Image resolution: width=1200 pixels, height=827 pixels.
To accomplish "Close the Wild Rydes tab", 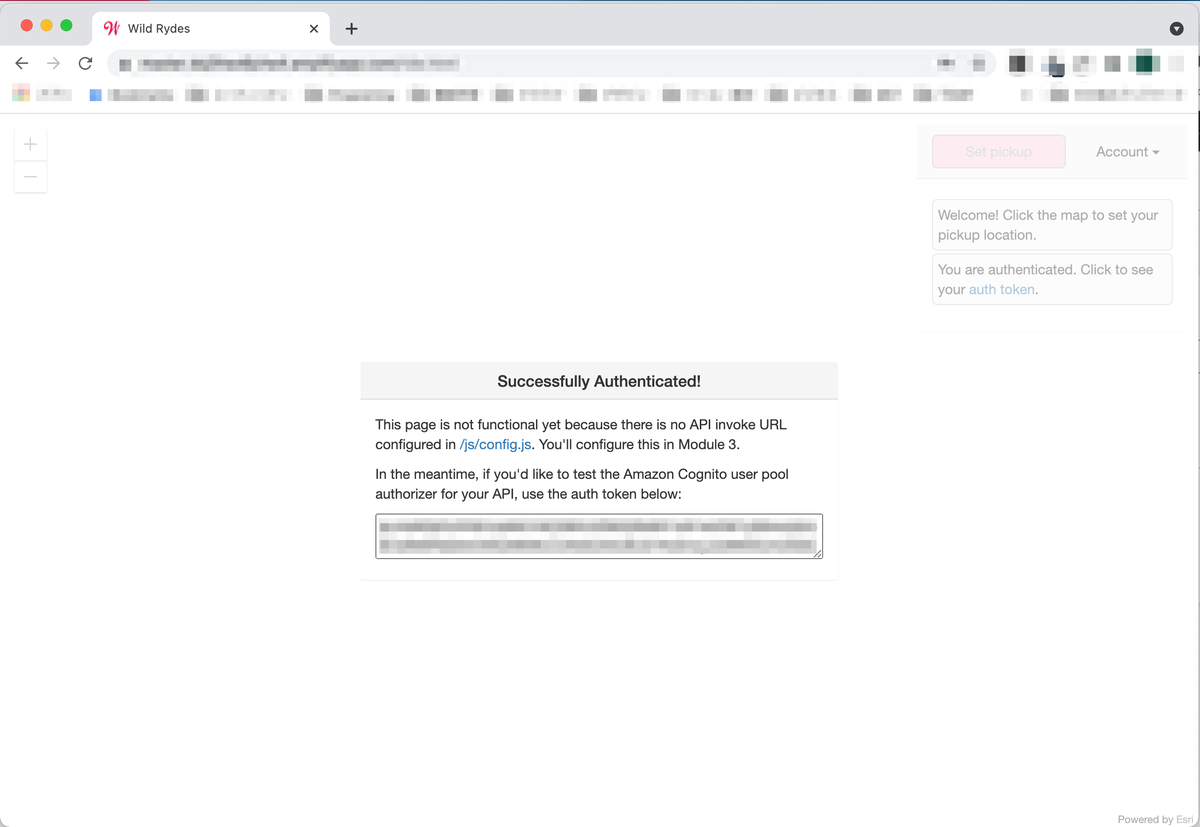I will pos(314,29).
